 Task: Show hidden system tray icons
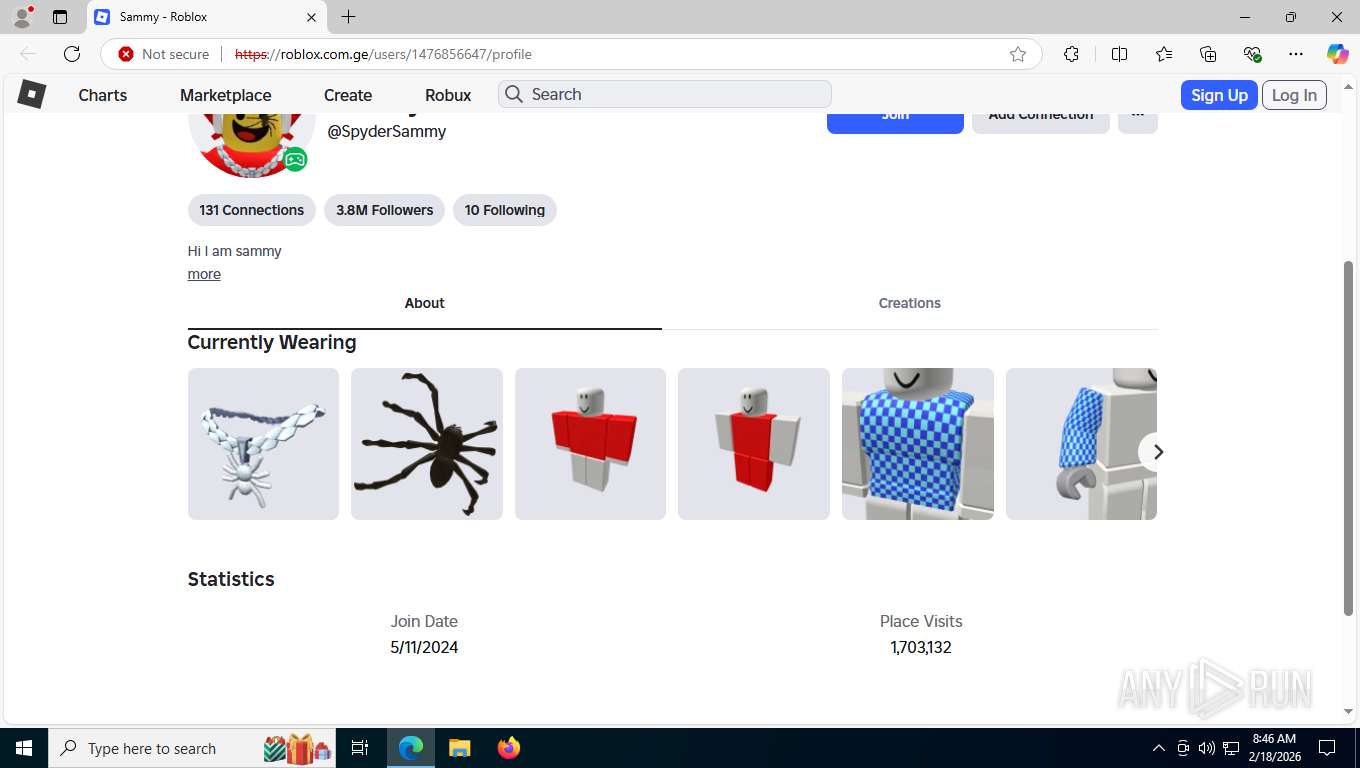click(1159, 748)
